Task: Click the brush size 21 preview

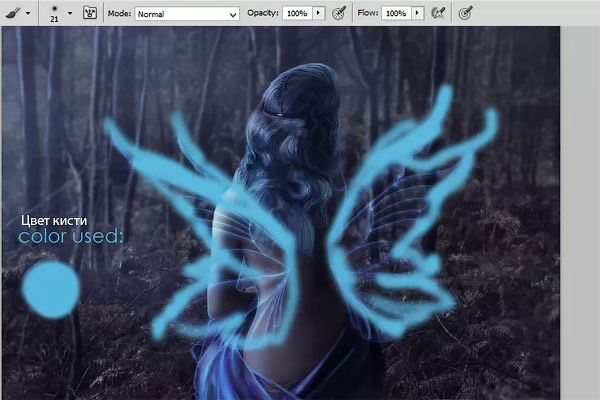Action: [x=55, y=14]
